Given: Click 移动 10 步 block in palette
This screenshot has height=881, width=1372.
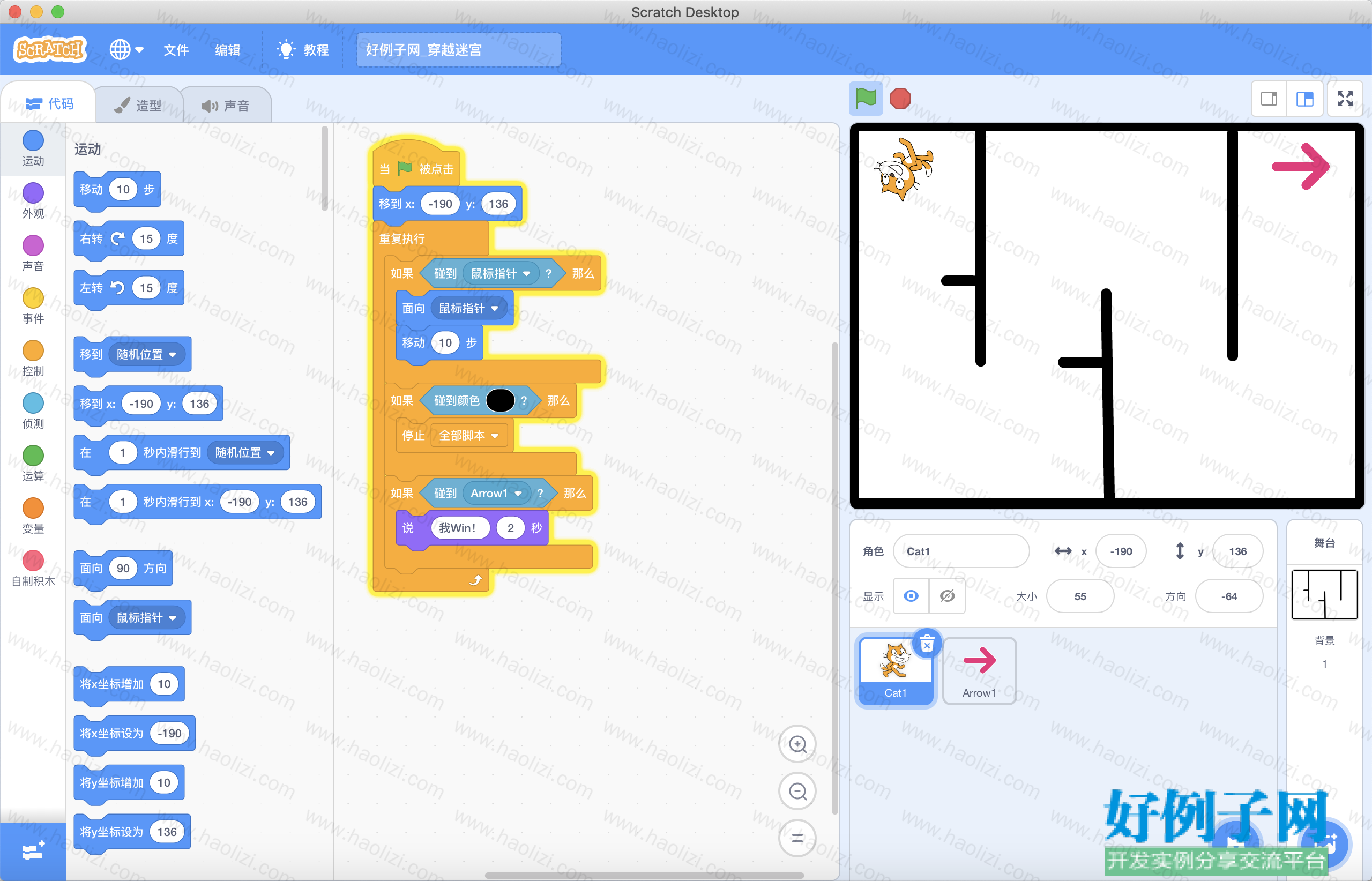Looking at the screenshot, I should (x=117, y=189).
